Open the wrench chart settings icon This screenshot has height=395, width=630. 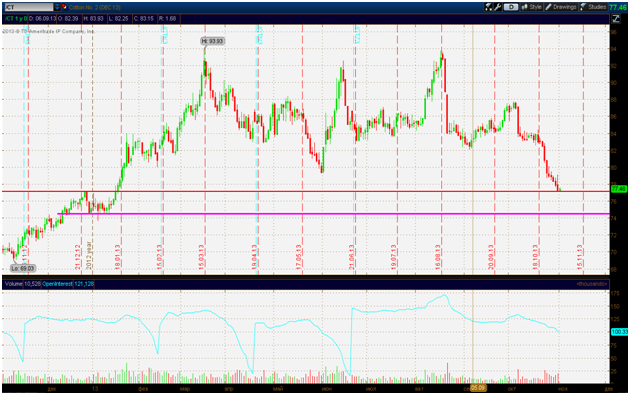click(497, 7)
